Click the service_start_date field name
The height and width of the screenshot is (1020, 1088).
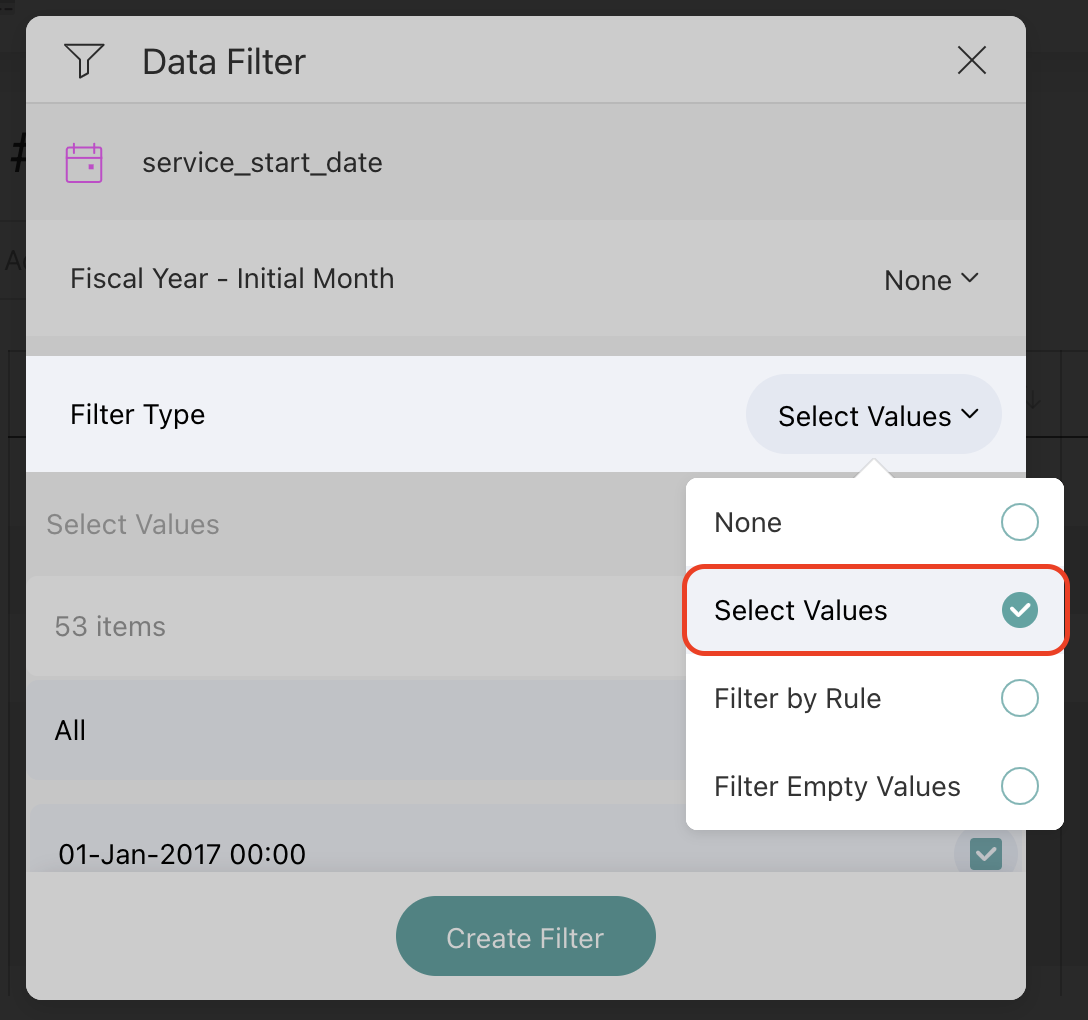[262, 162]
